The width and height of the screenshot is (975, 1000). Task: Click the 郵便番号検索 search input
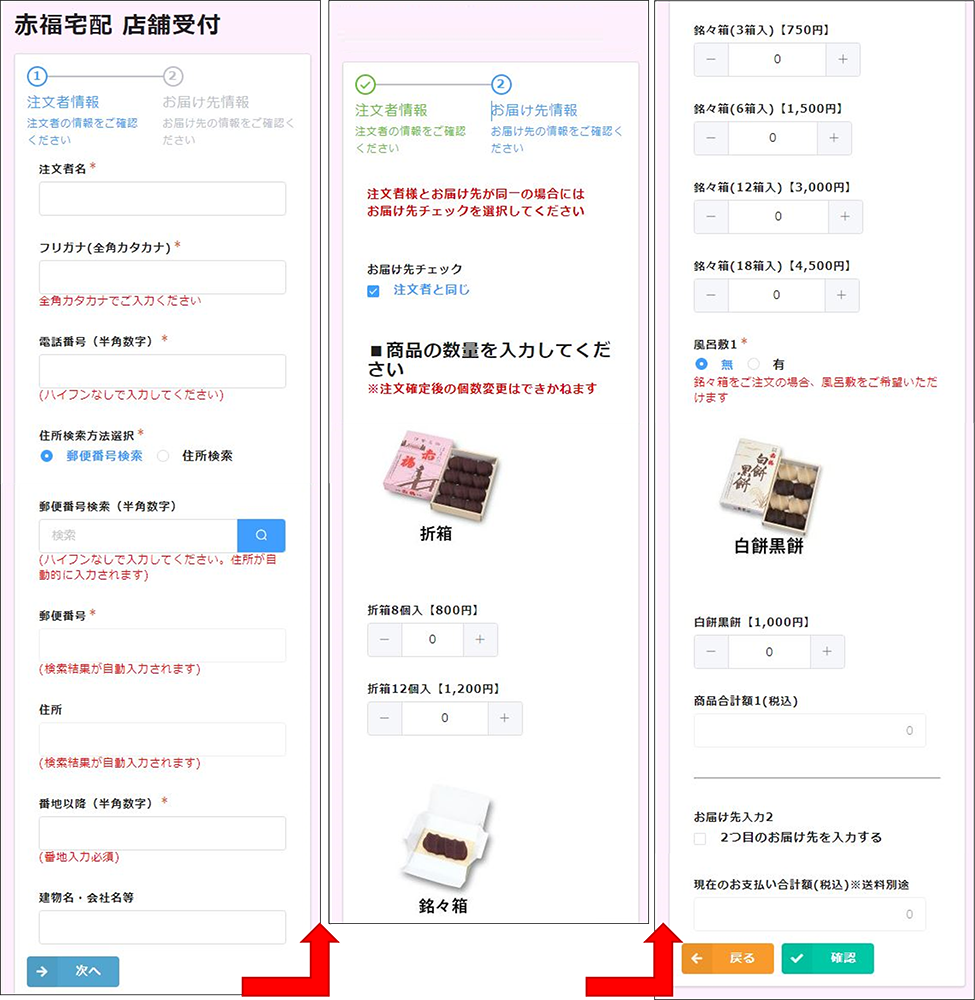point(138,535)
